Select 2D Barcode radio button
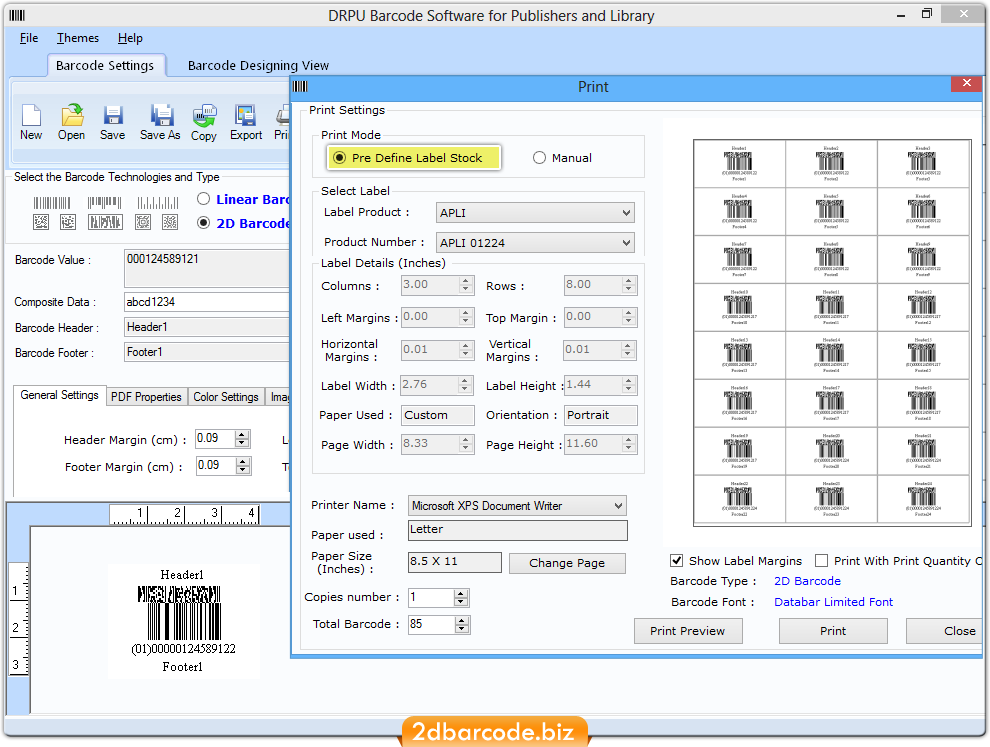The width and height of the screenshot is (990, 747). (x=203, y=222)
